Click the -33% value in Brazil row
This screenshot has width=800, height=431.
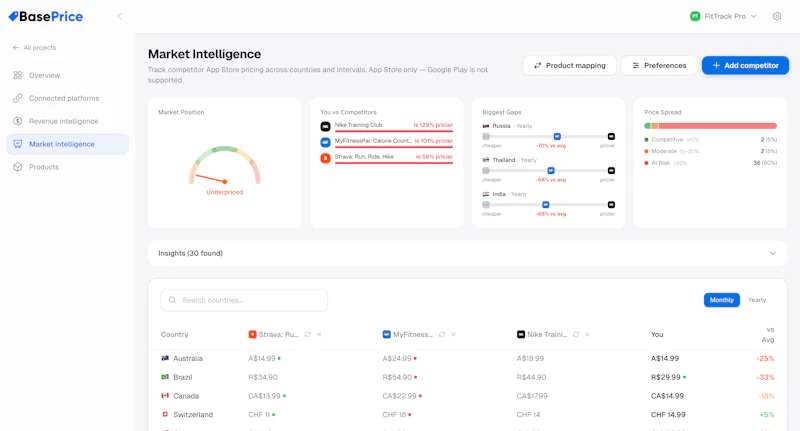(x=765, y=377)
